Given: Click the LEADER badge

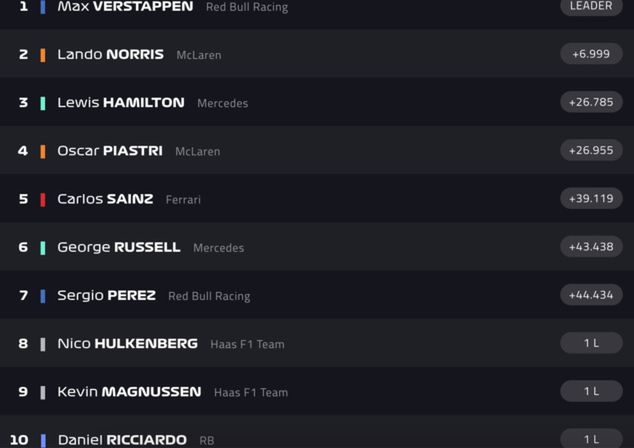Looking at the screenshot, I should (x=591, y=7).
